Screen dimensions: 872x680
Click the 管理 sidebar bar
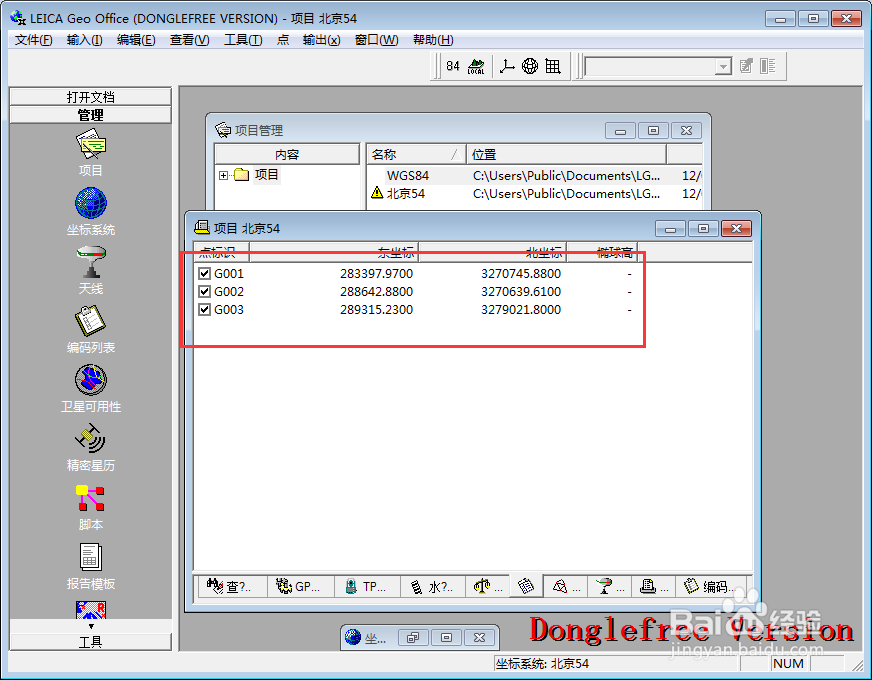click(91, 115)
